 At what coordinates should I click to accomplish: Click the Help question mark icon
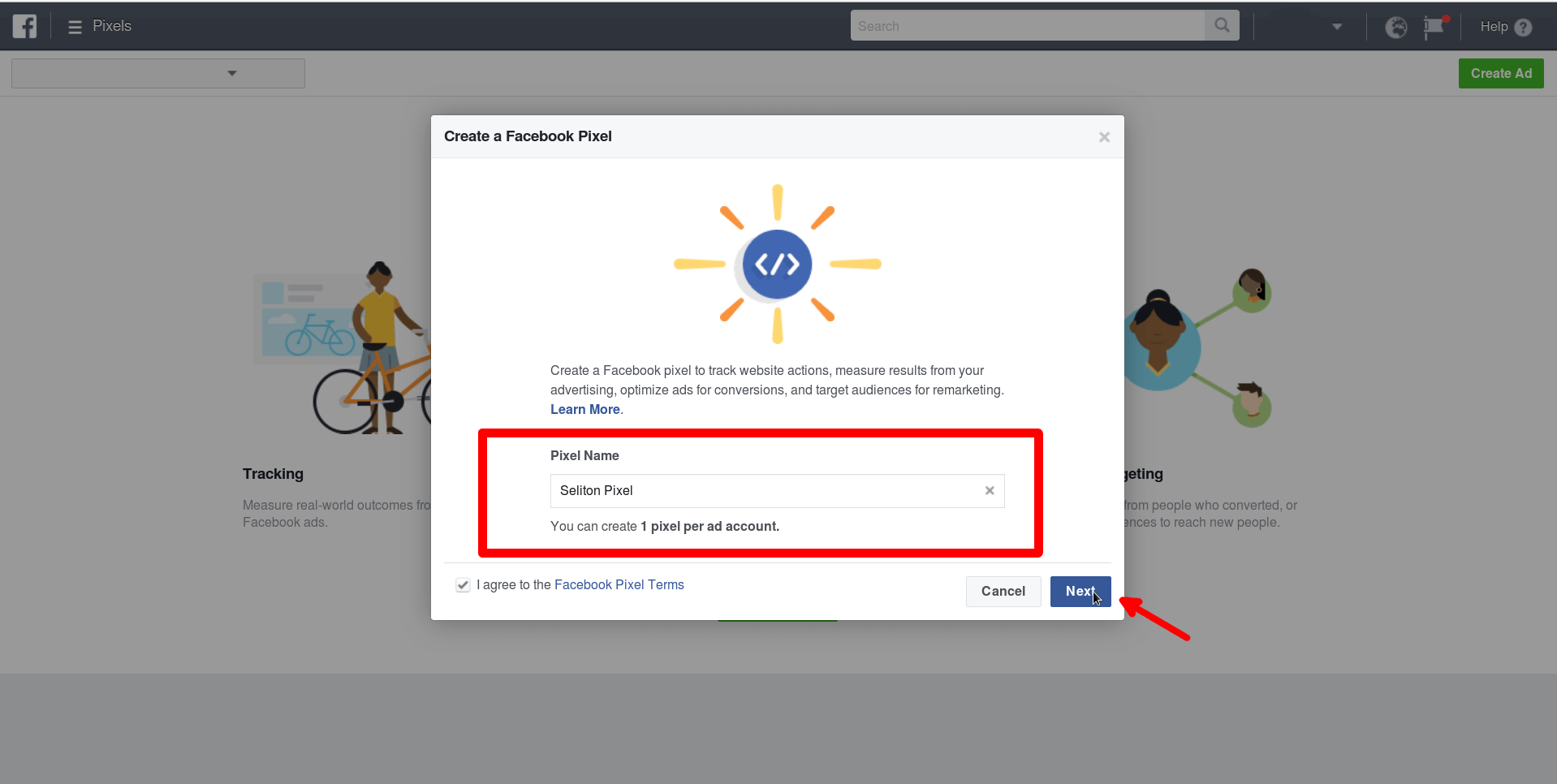pos(1524,27)
